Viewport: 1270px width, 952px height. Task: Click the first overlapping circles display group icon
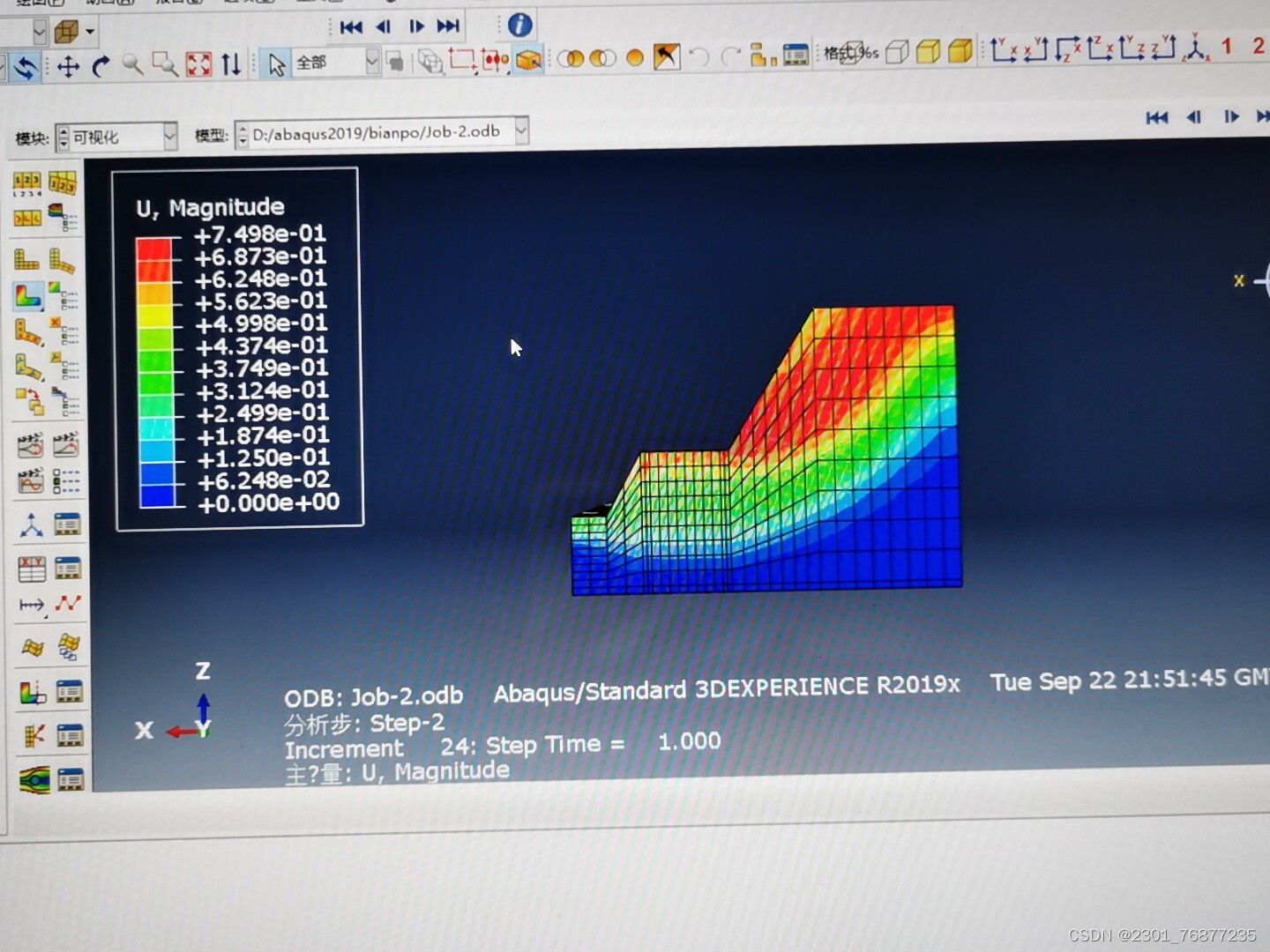point(571,58)
